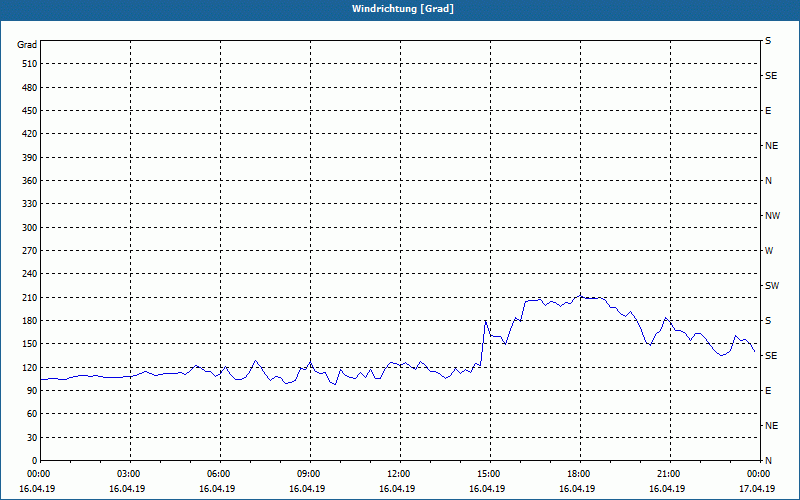The width and height of the screenshot is (800, 500).
Task: Click the N compass label level with 360
Action: coord(768,181)
